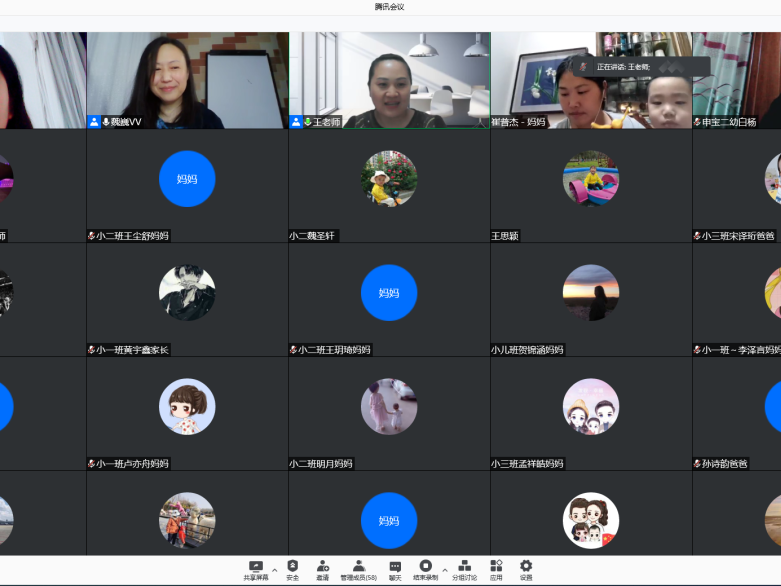This screenshot has height=586, width=781.
Task: Click 小三班孟祥皓妈妈's cartoon family avatar
Action: (591, 407)
